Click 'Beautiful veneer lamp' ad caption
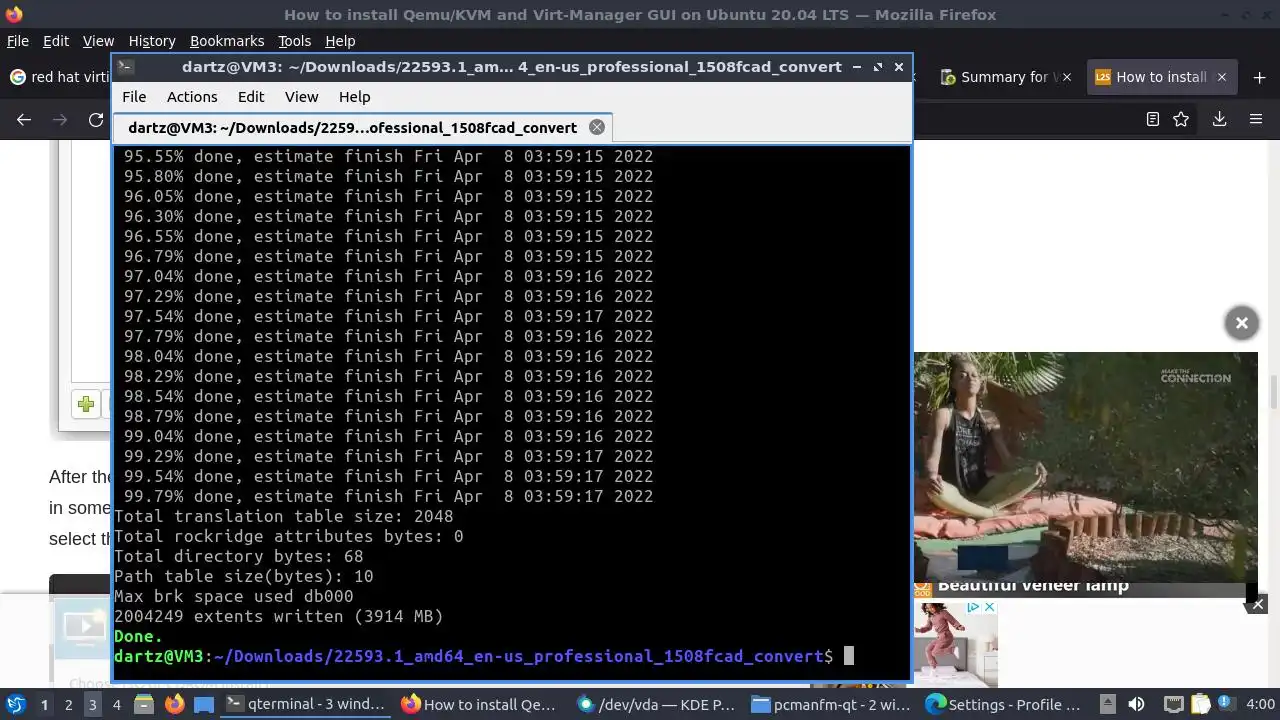1280x720 pixels. (1033, 587)
